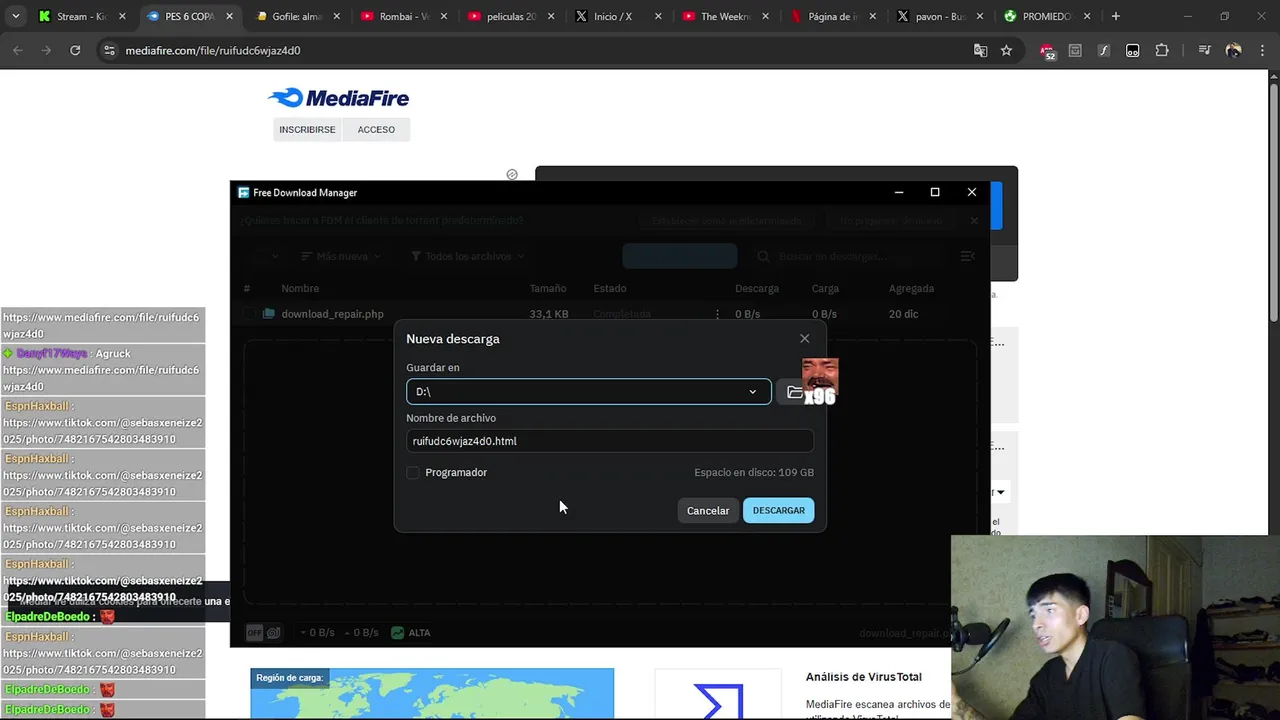Select the download_repair.php row checkbox

247,314
